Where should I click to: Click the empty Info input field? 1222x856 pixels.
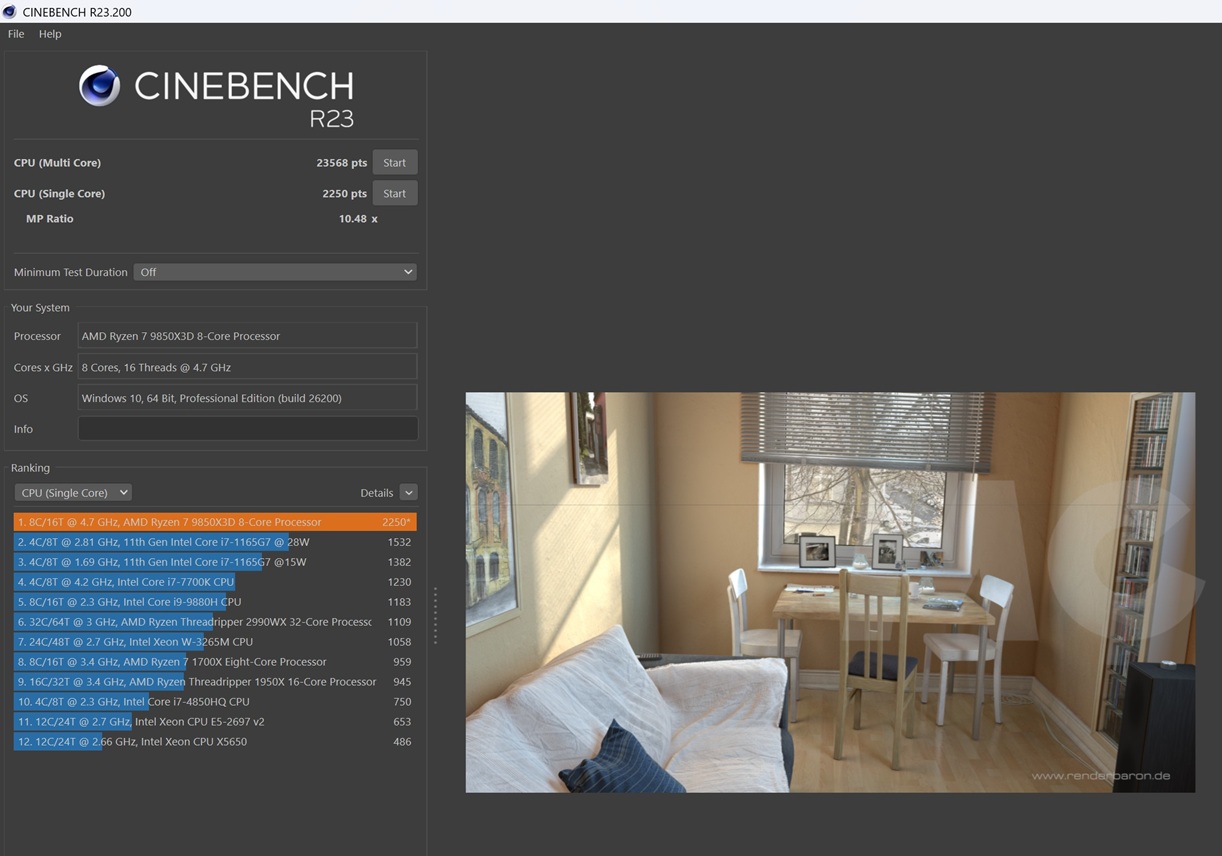point(247,428)
